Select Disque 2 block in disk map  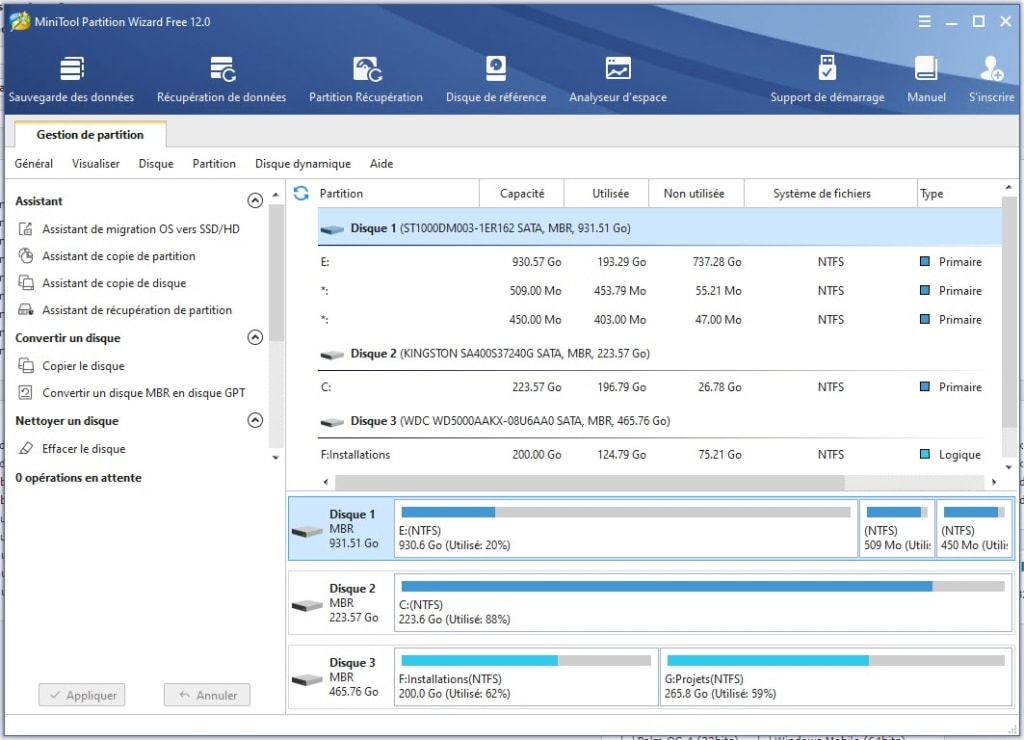coord(341,603)
